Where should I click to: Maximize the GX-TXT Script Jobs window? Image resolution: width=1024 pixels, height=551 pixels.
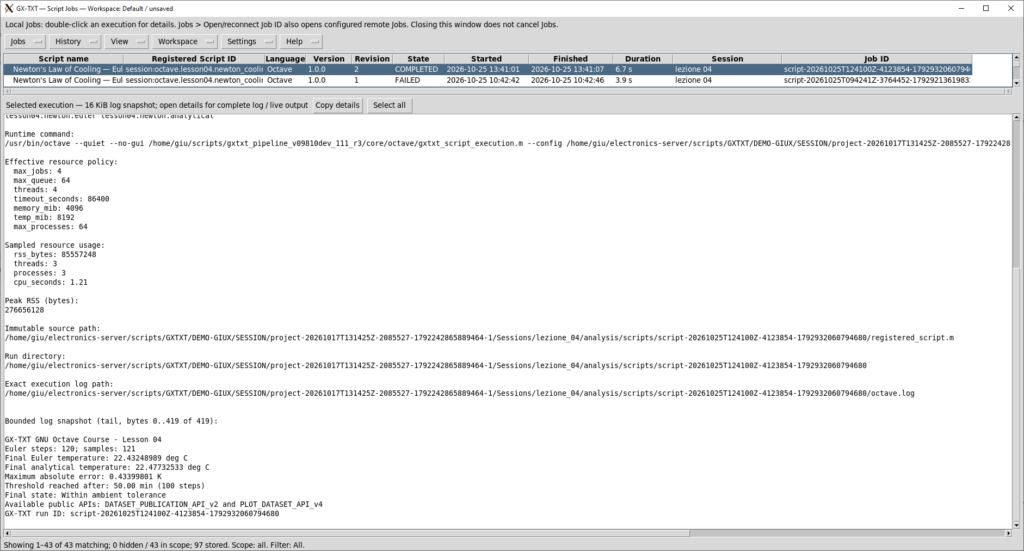point(985,8)
